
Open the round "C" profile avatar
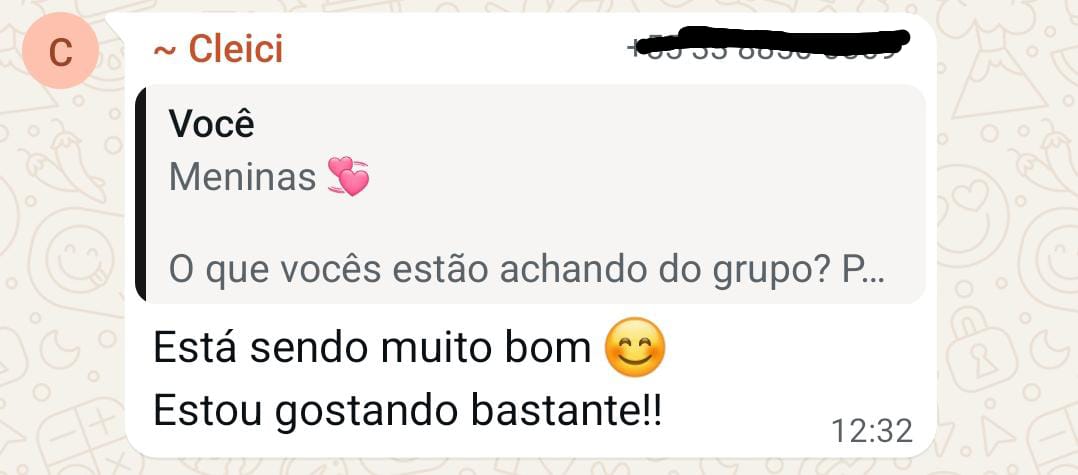[x=60, y=50]
